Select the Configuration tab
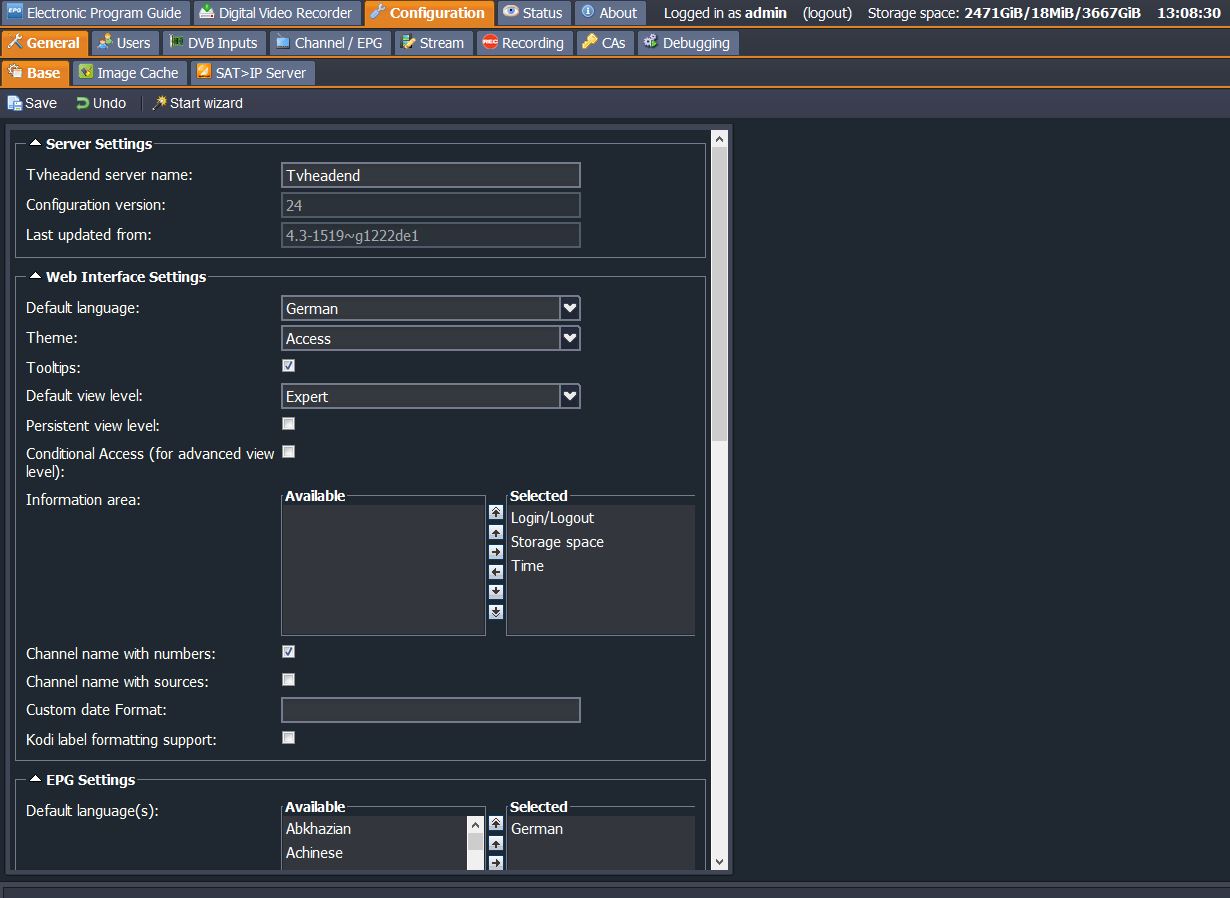 [x=428, y=13]
